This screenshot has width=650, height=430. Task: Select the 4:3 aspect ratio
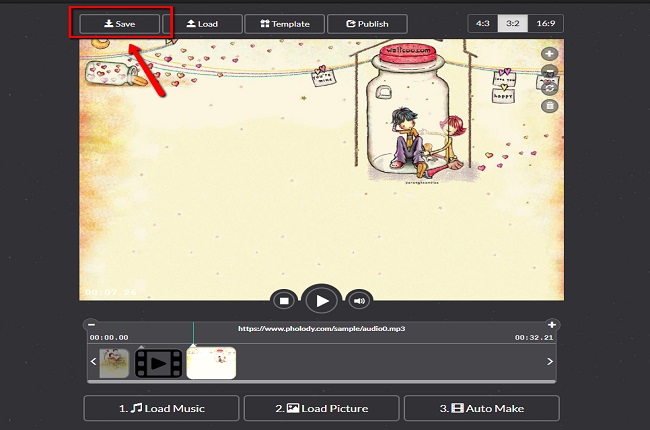click(x=483, y=24)
